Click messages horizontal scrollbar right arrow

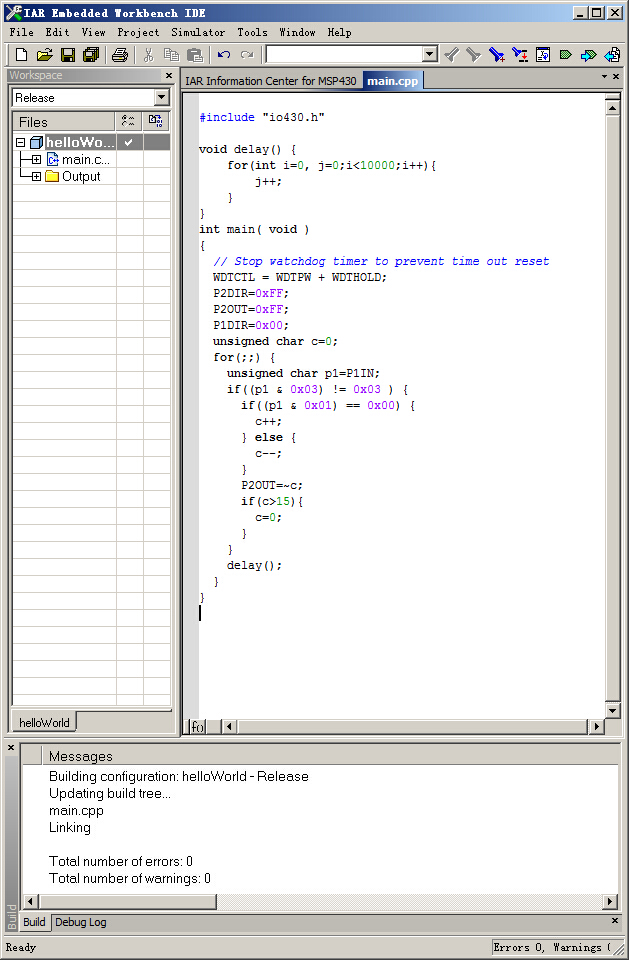click(x=609, y=901)
